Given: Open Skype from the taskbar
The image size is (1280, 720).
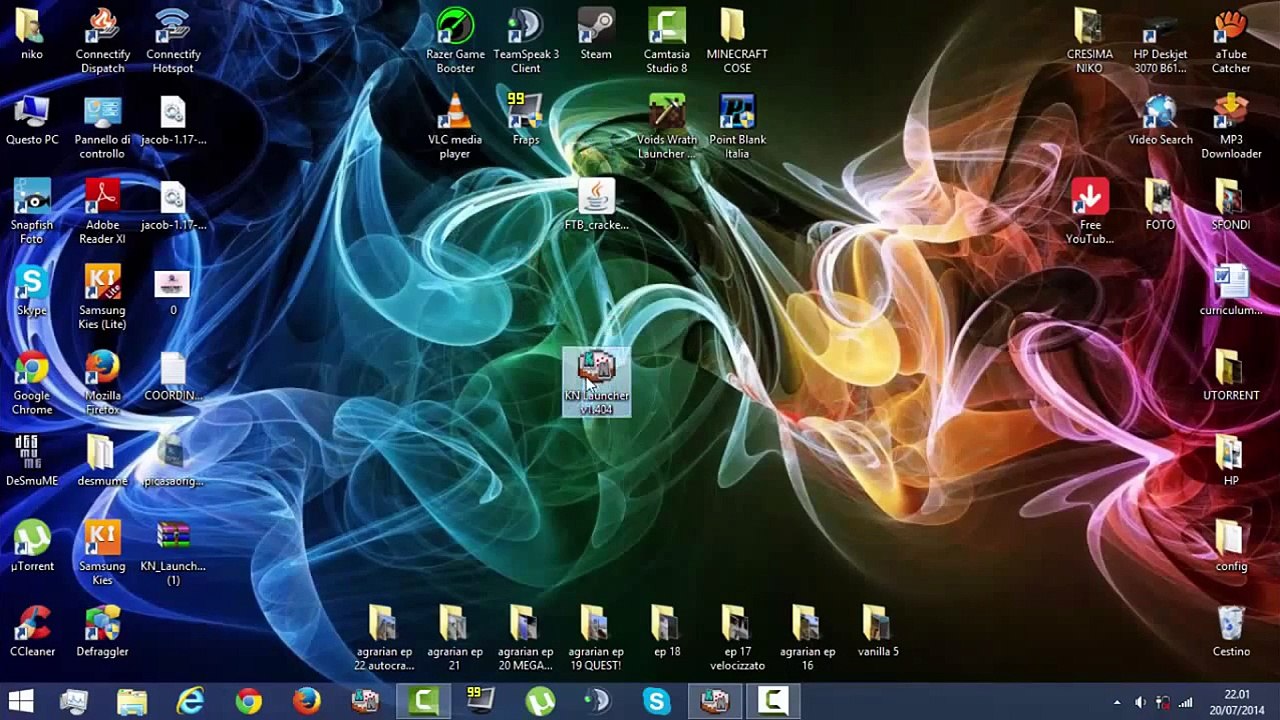Looking at the screenshot, I should [x=656, y=702].
